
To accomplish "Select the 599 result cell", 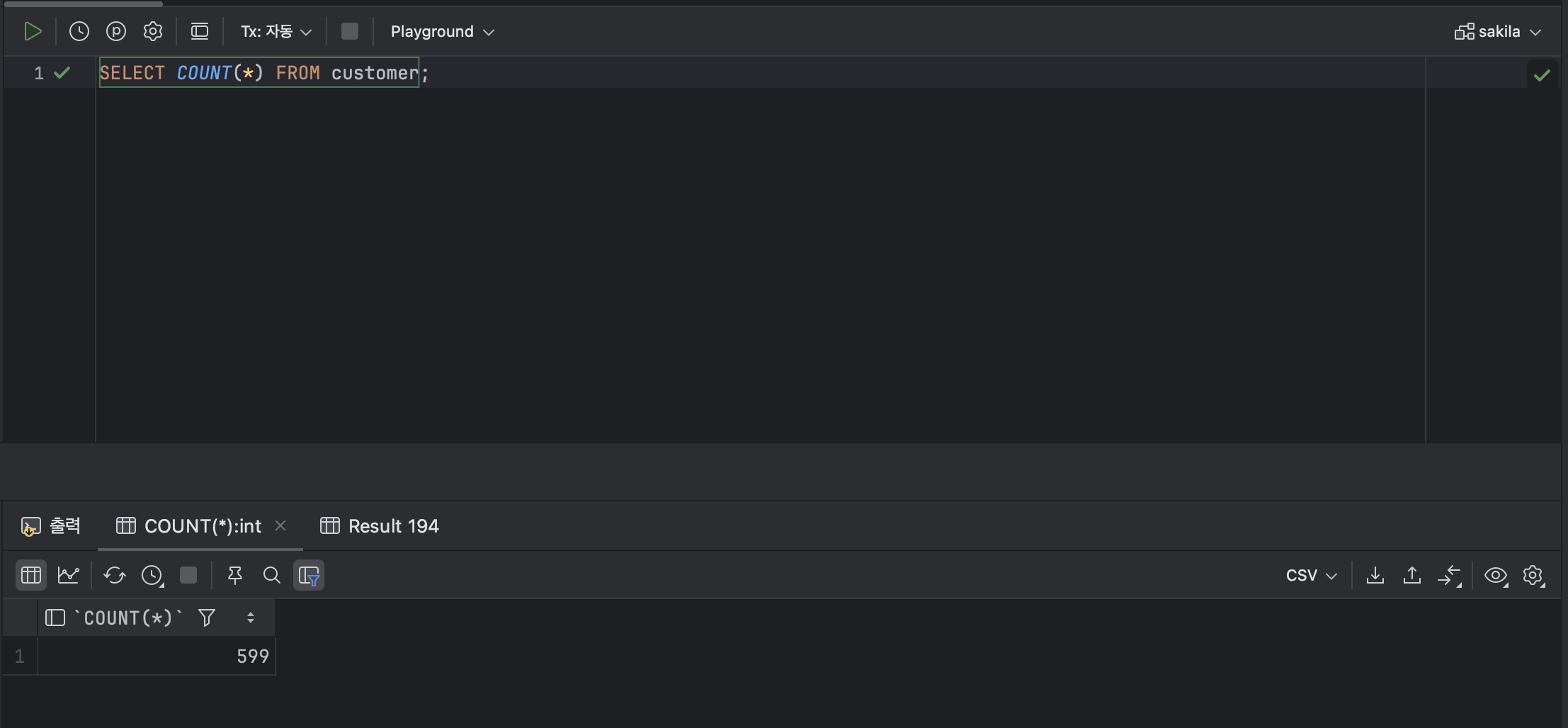I will pyautogui.click(x=157, y=656).
